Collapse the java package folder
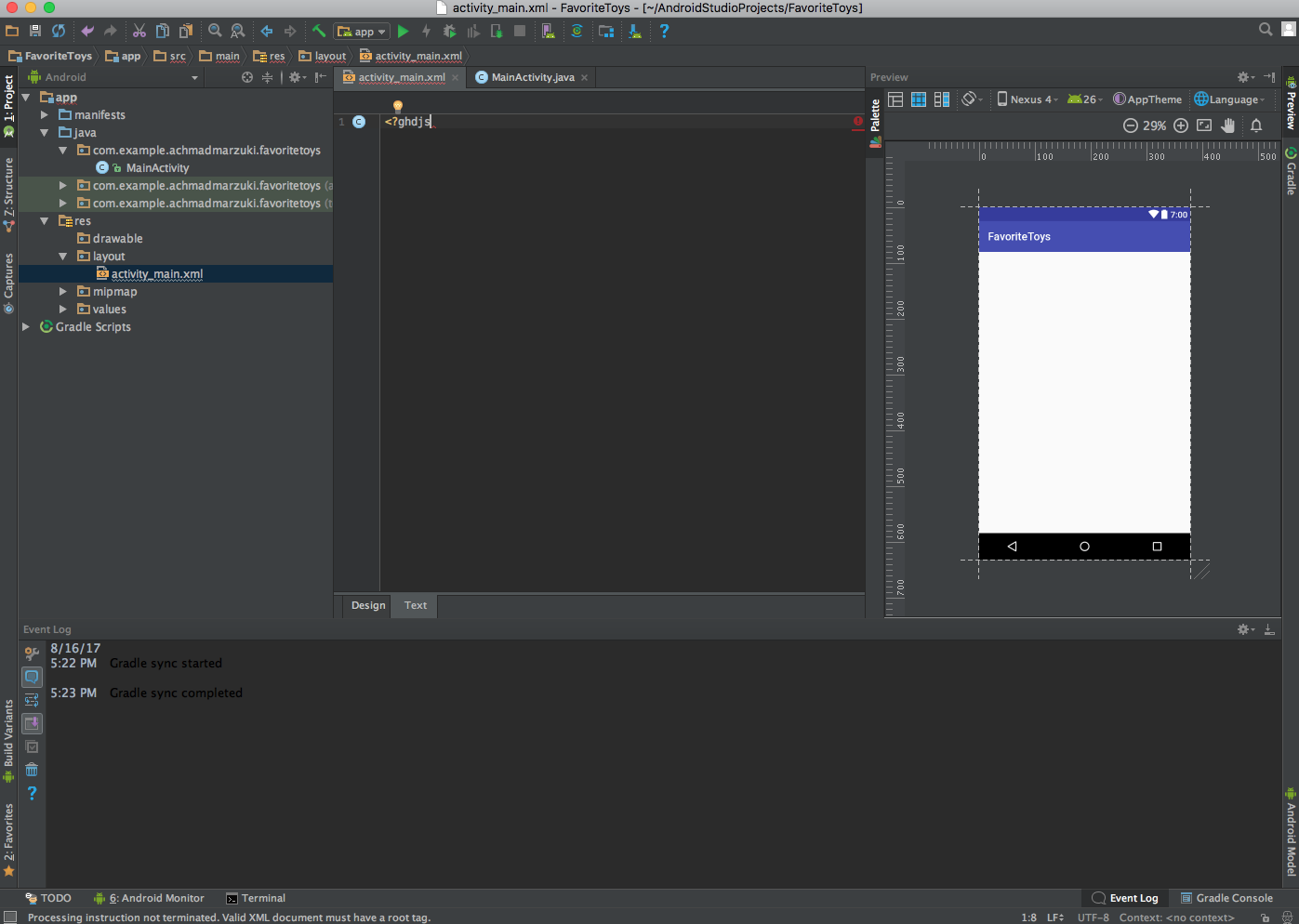 [x=43, y=132]
